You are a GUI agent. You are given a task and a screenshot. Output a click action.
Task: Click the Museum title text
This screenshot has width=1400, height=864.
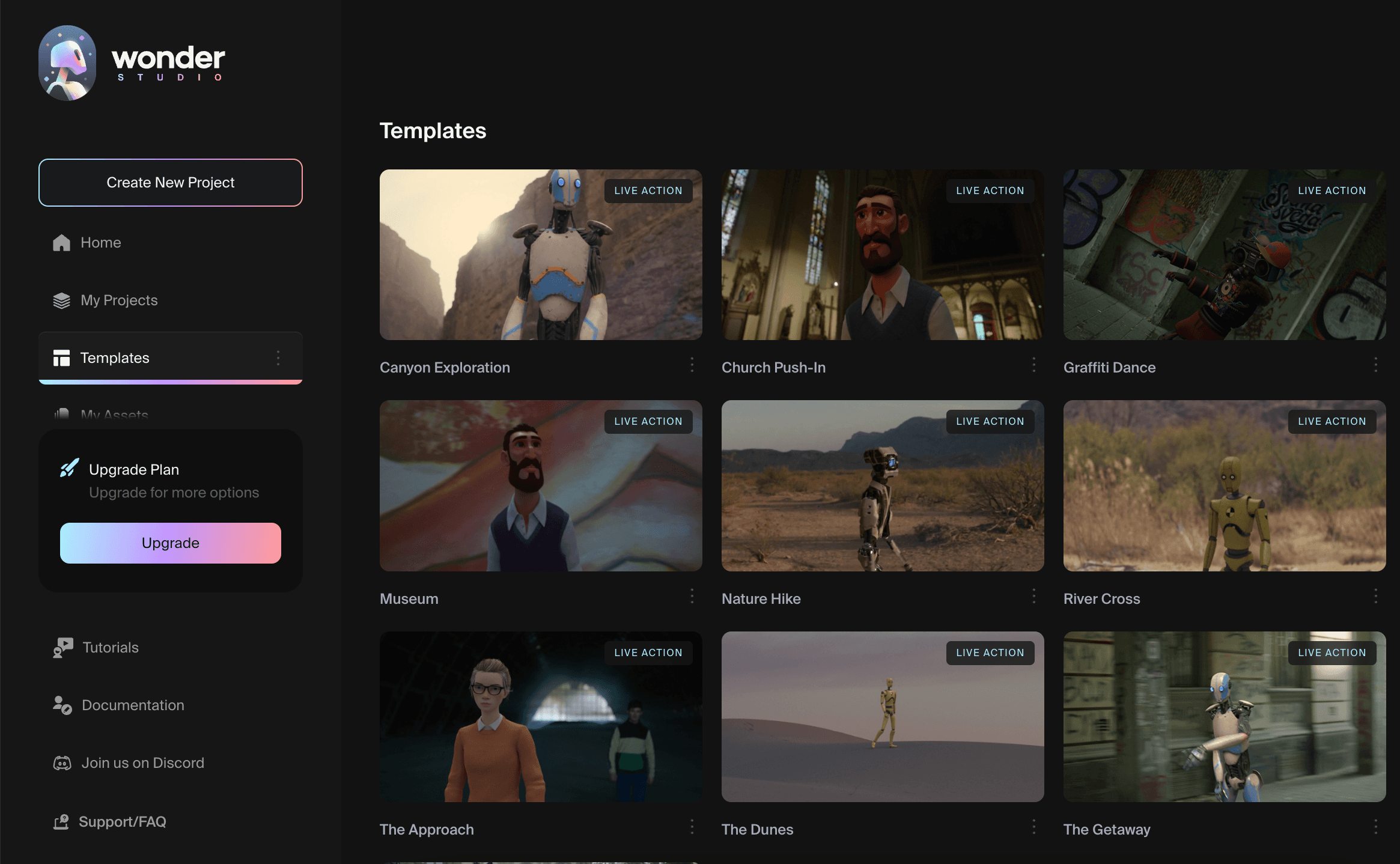[x=409, y=599]
